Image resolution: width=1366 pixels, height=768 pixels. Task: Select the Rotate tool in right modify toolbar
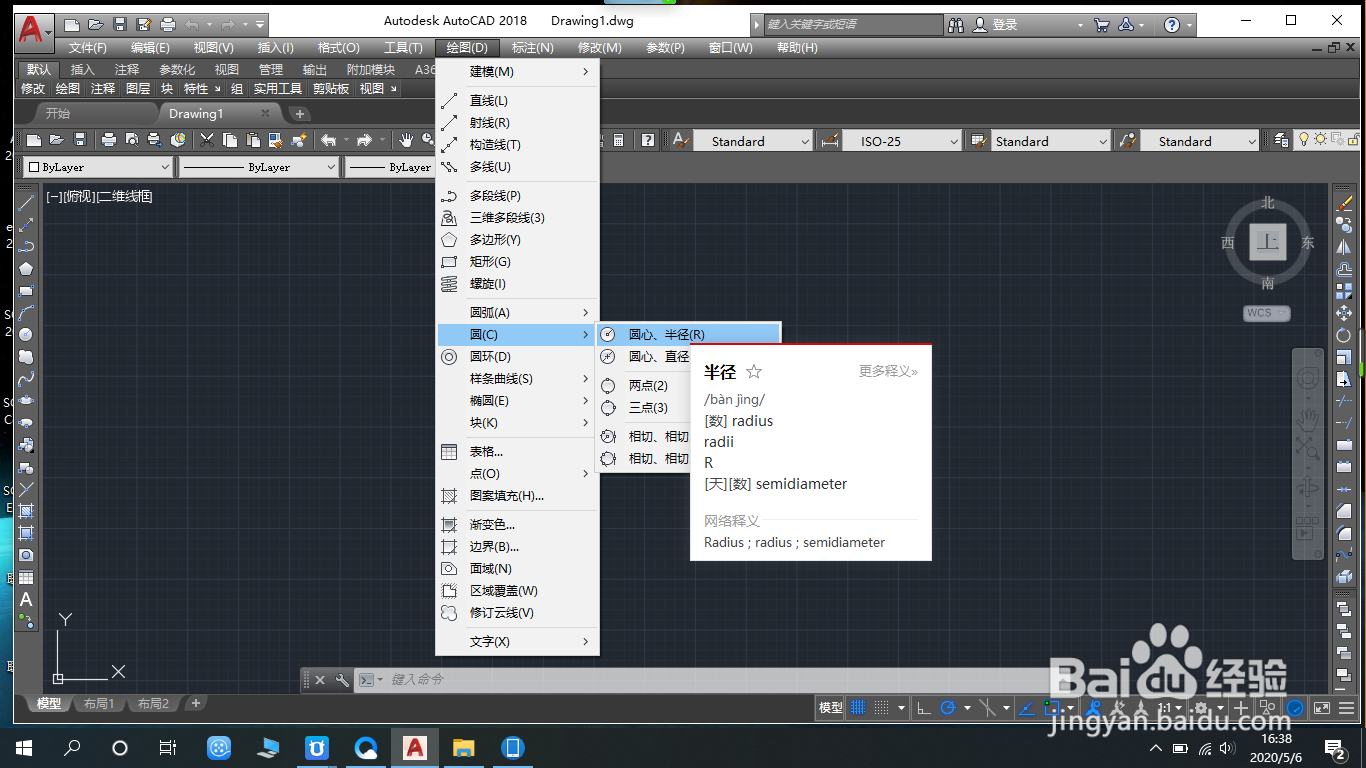pos(1344,336)
